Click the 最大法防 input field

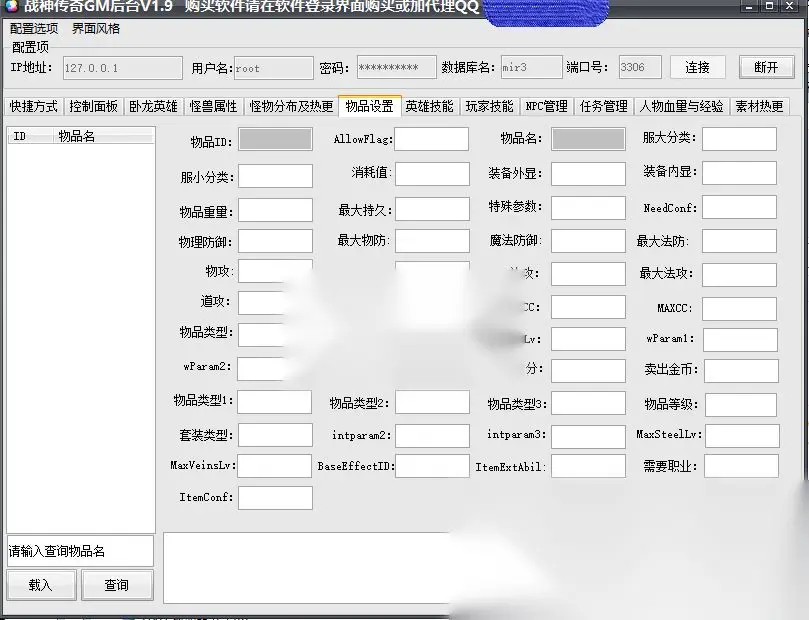pyautogui.click(x=739, y=241)
